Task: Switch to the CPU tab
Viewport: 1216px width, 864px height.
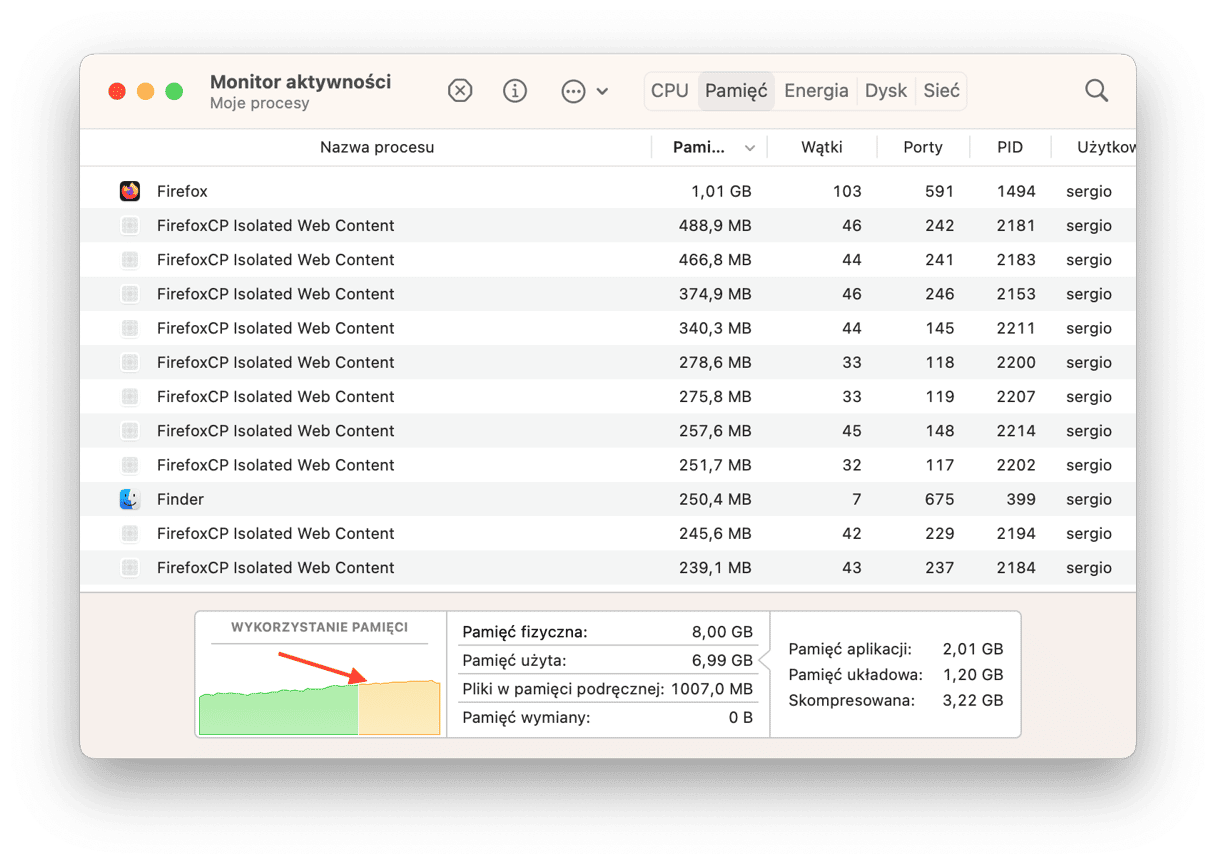Action: pyautogui.click(x=670, y=91)
